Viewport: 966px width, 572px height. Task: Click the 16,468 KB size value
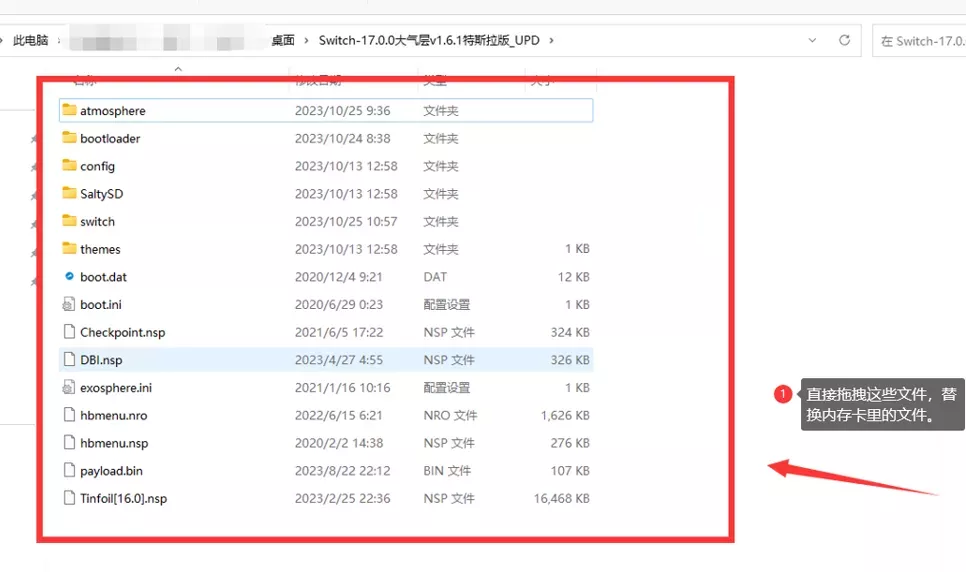[562, 499]
